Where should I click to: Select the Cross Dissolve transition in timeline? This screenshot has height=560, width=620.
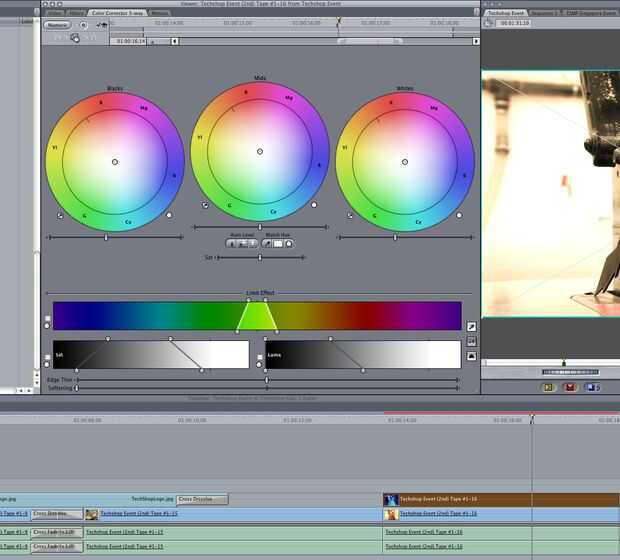[202, 499]
